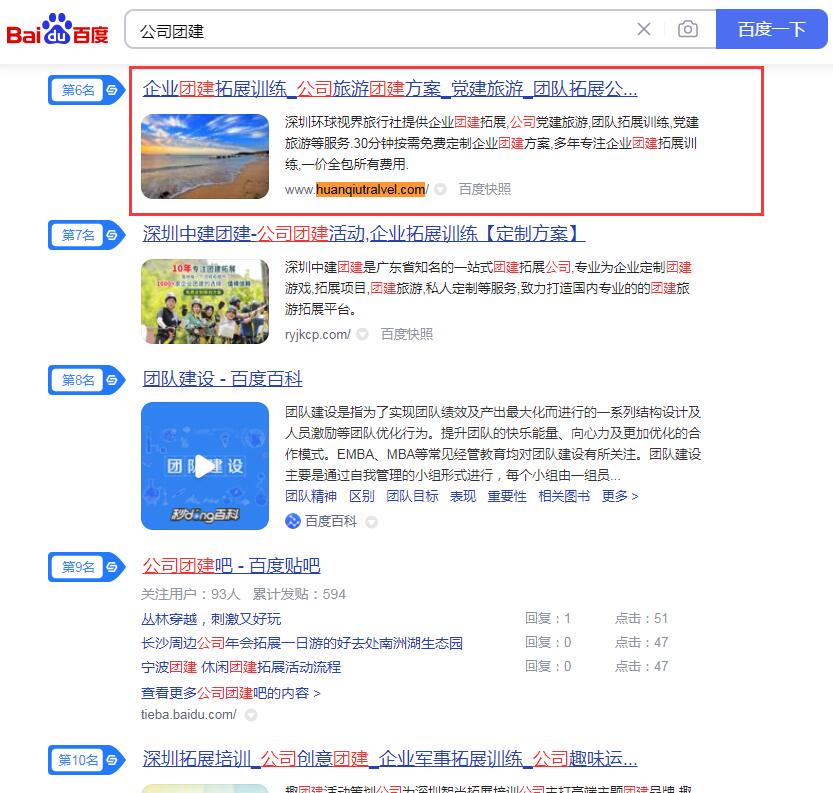The image size is (833, 793).
Task: Click the 第7名 rank badge
Action: click(86, 235)
